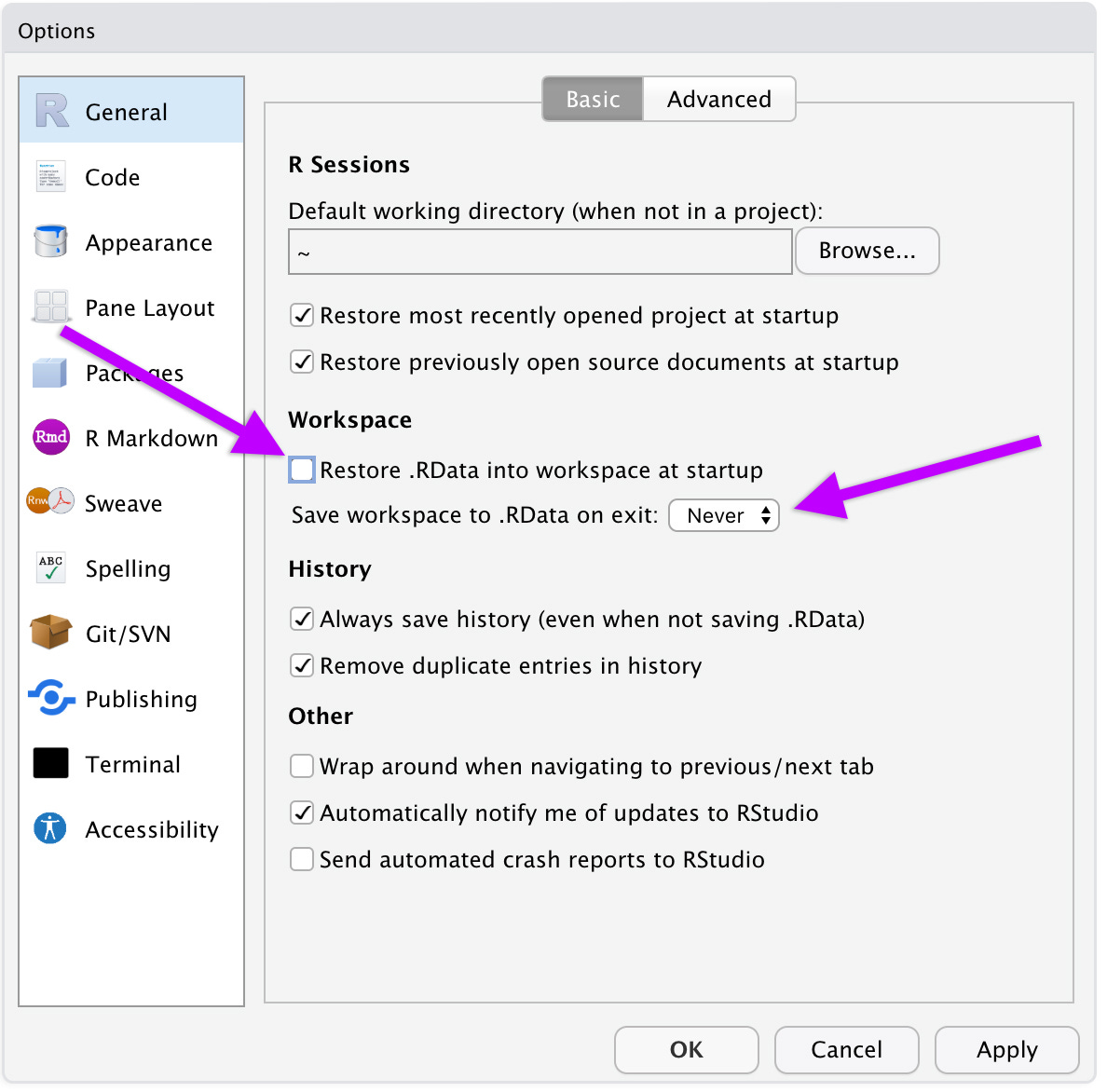This screenshot has width=1107, height=1092.
Task: Select the Sweave category
Action: pos(131,502)
